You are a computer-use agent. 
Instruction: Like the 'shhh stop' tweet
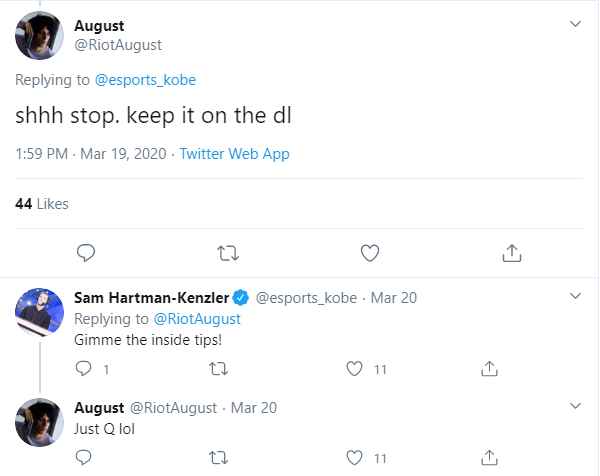point(369,251)
